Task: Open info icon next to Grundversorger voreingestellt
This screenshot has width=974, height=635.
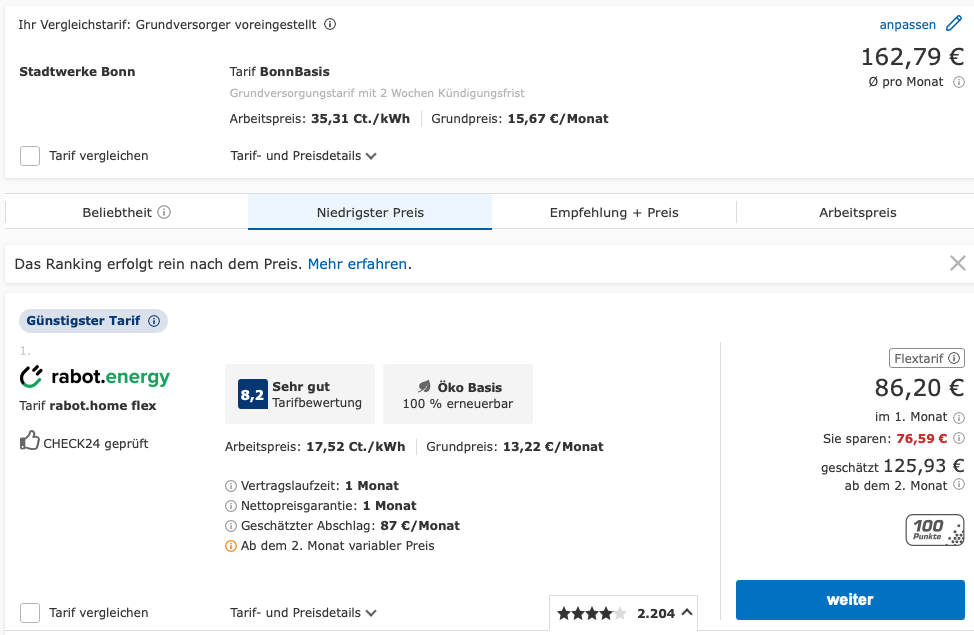Action: (330, 24)
